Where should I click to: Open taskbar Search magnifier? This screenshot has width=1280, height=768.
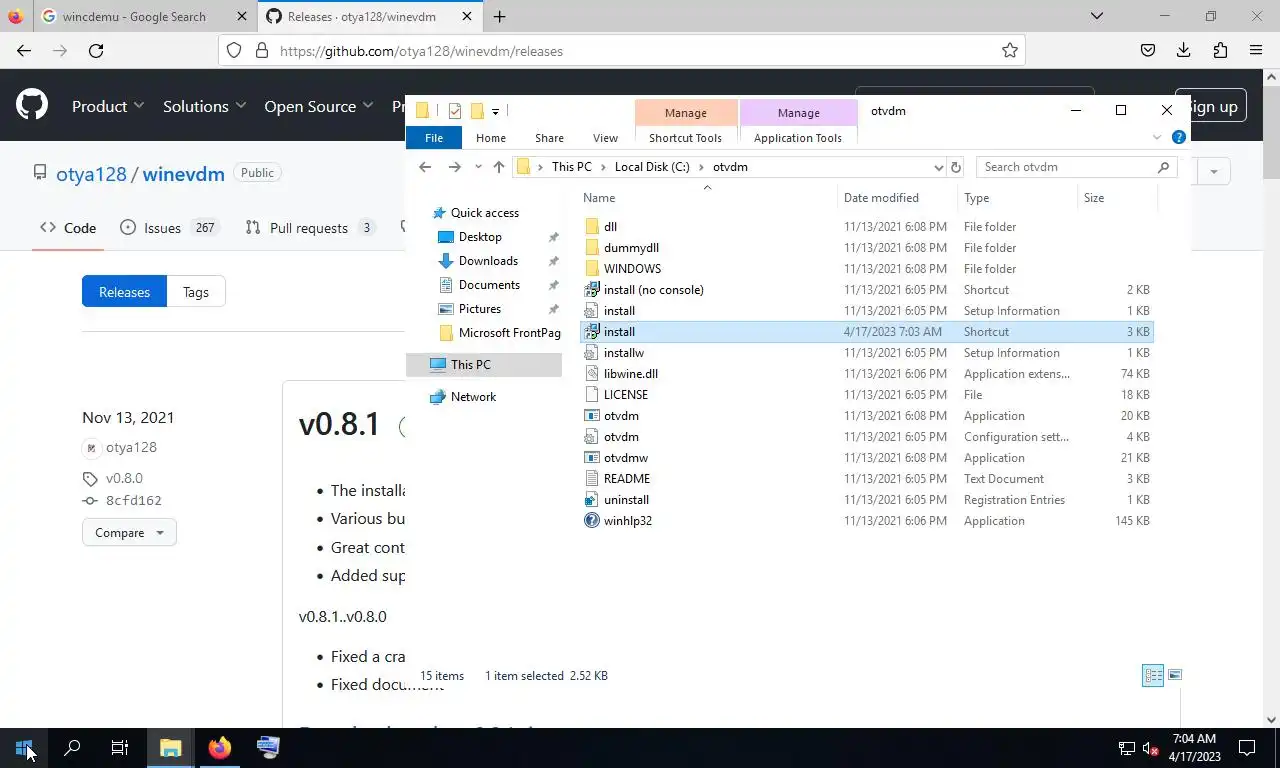pos(72,748)
